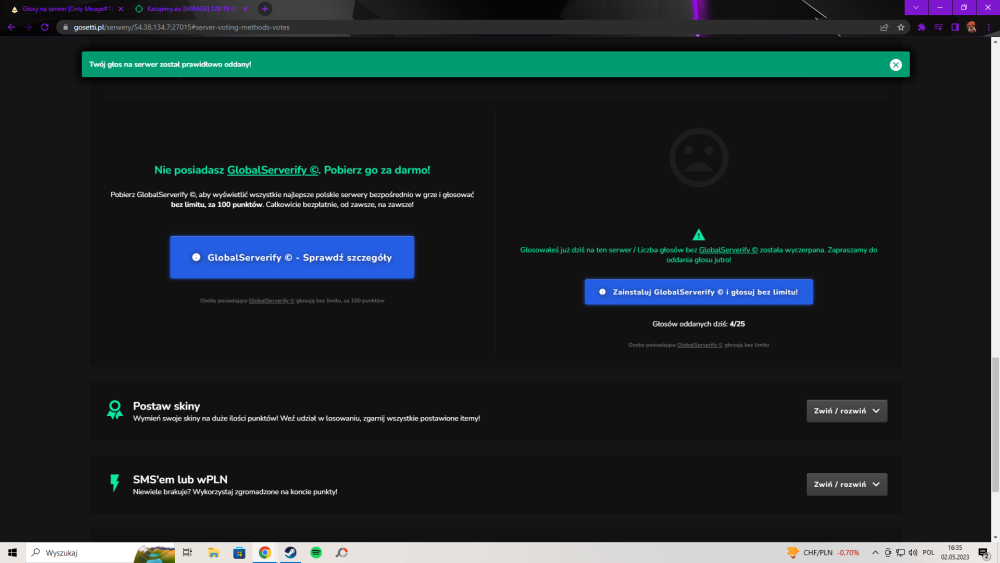The image size is (1000, 563).
Task: Click the site lock icon in address bar
Action: [x=65, y=27]
